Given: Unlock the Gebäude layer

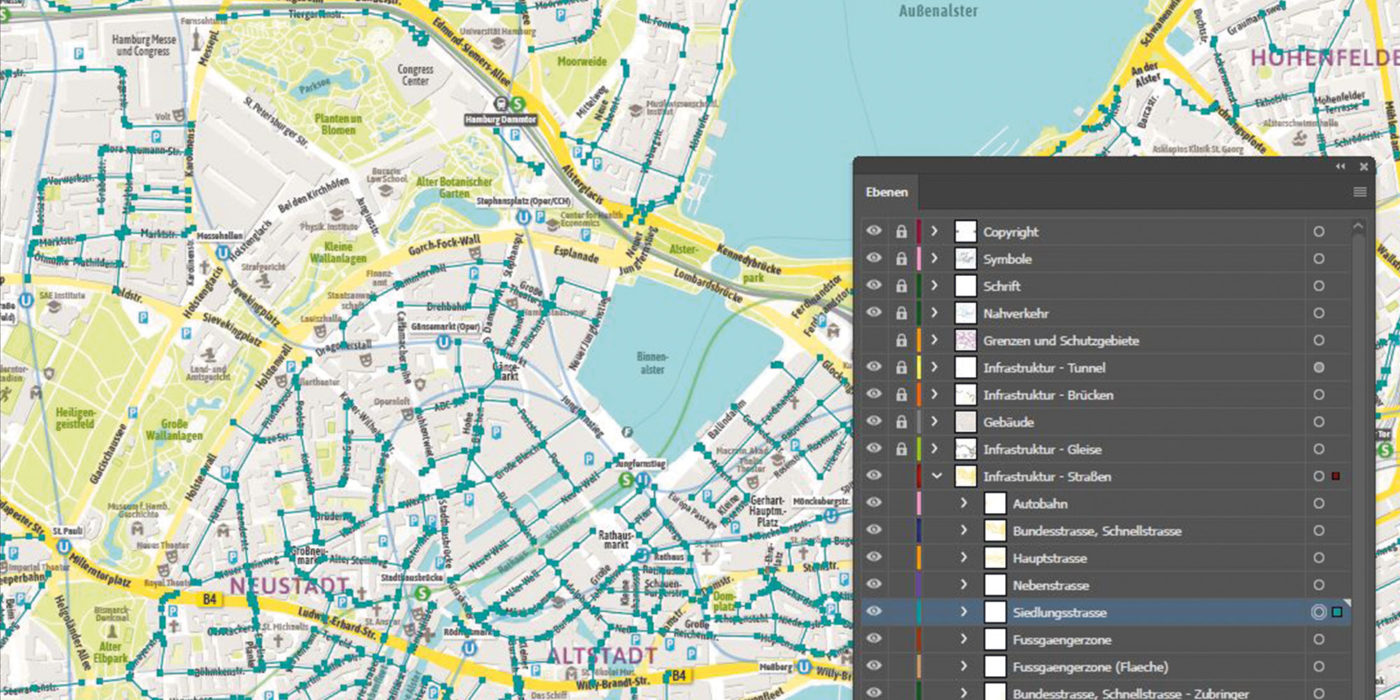Looking at the screenshot, I should tap(901, 421).
